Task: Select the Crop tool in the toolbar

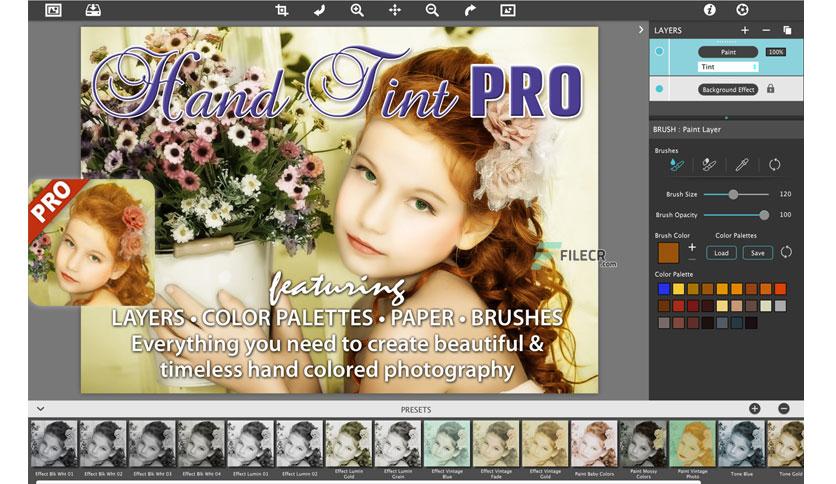Action: [282, 10]
